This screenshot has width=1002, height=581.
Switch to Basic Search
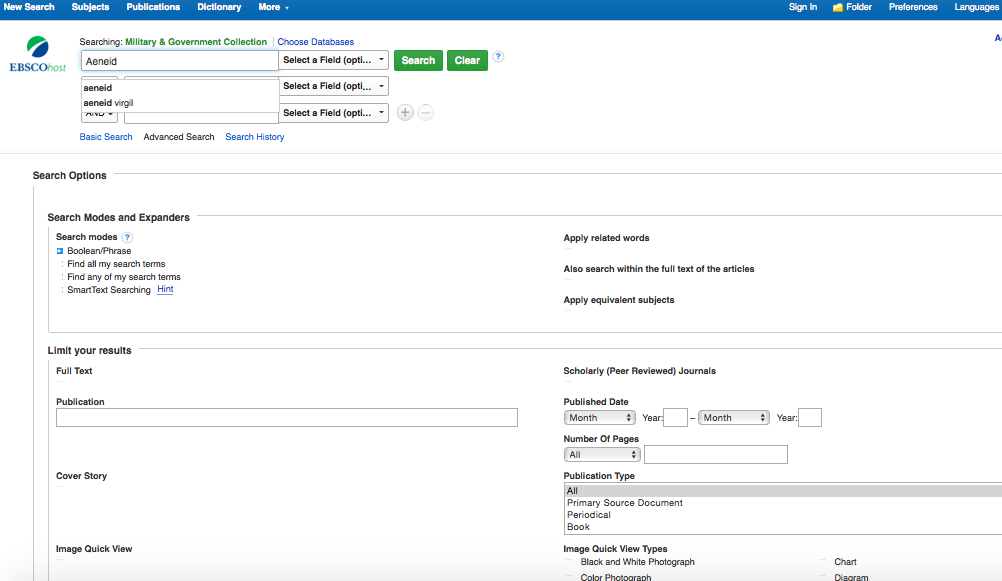tap(106, 137)
